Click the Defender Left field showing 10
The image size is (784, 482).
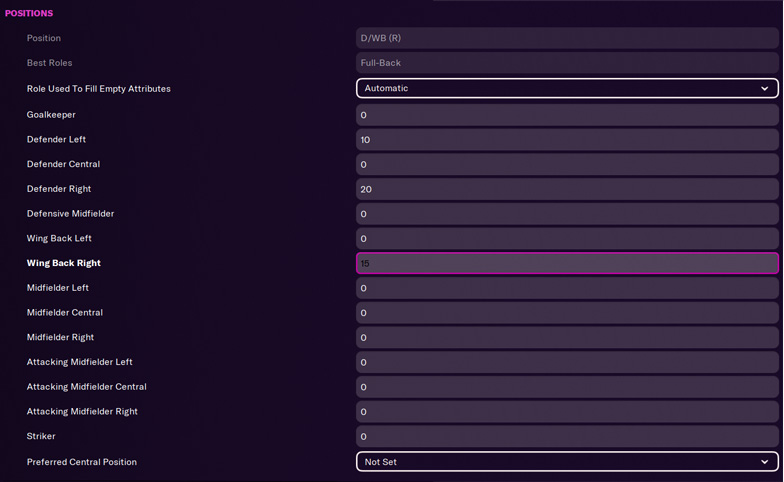[567, 140]
